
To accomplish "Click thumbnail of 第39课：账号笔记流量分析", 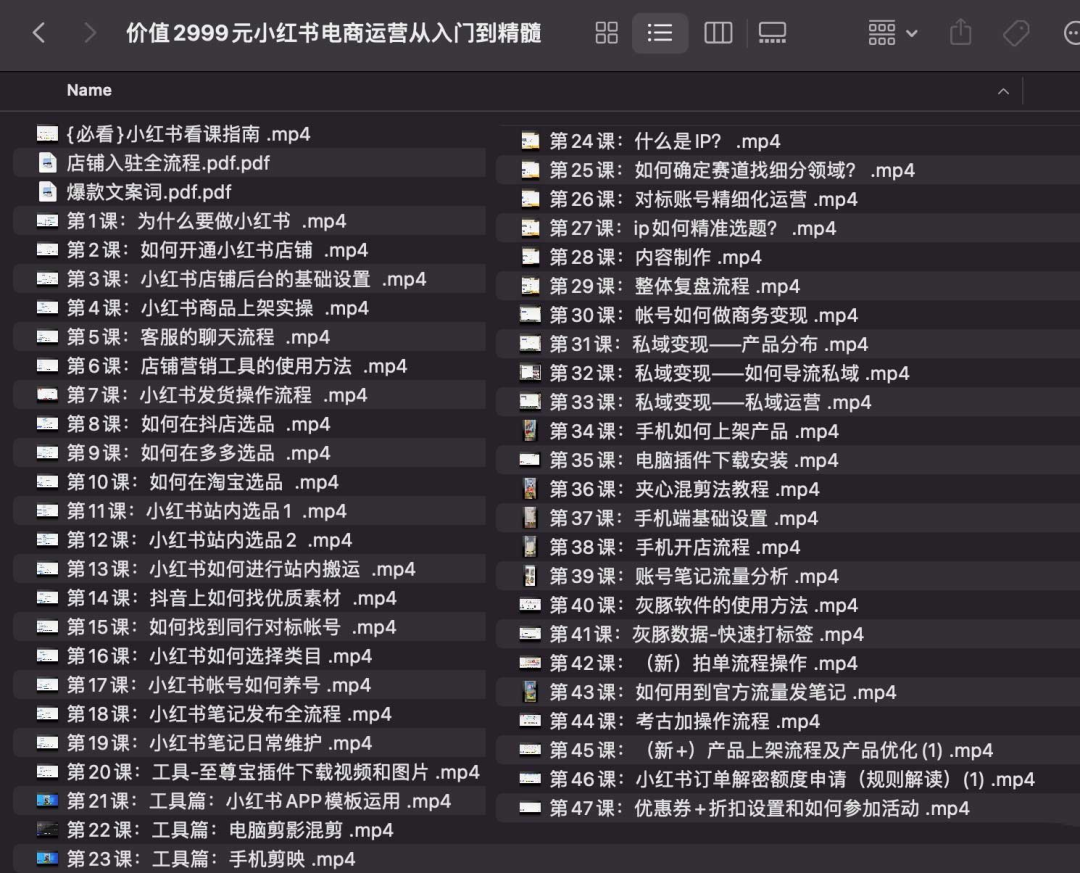I will coord(530,575).
